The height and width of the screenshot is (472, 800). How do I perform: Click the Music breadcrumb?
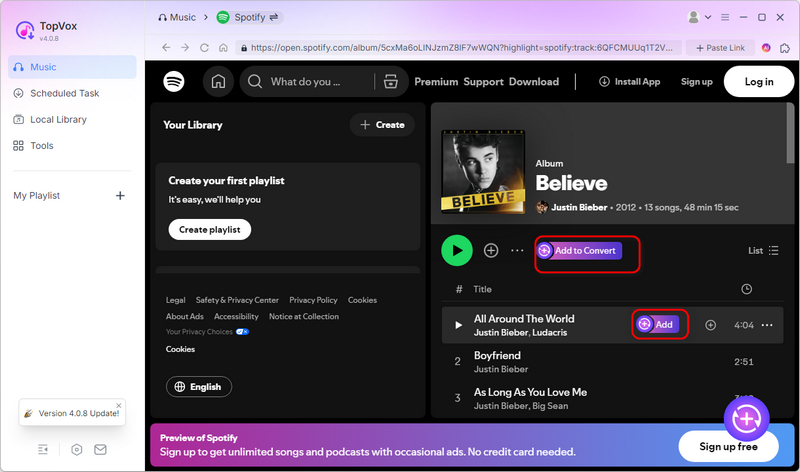pos(177,17)
